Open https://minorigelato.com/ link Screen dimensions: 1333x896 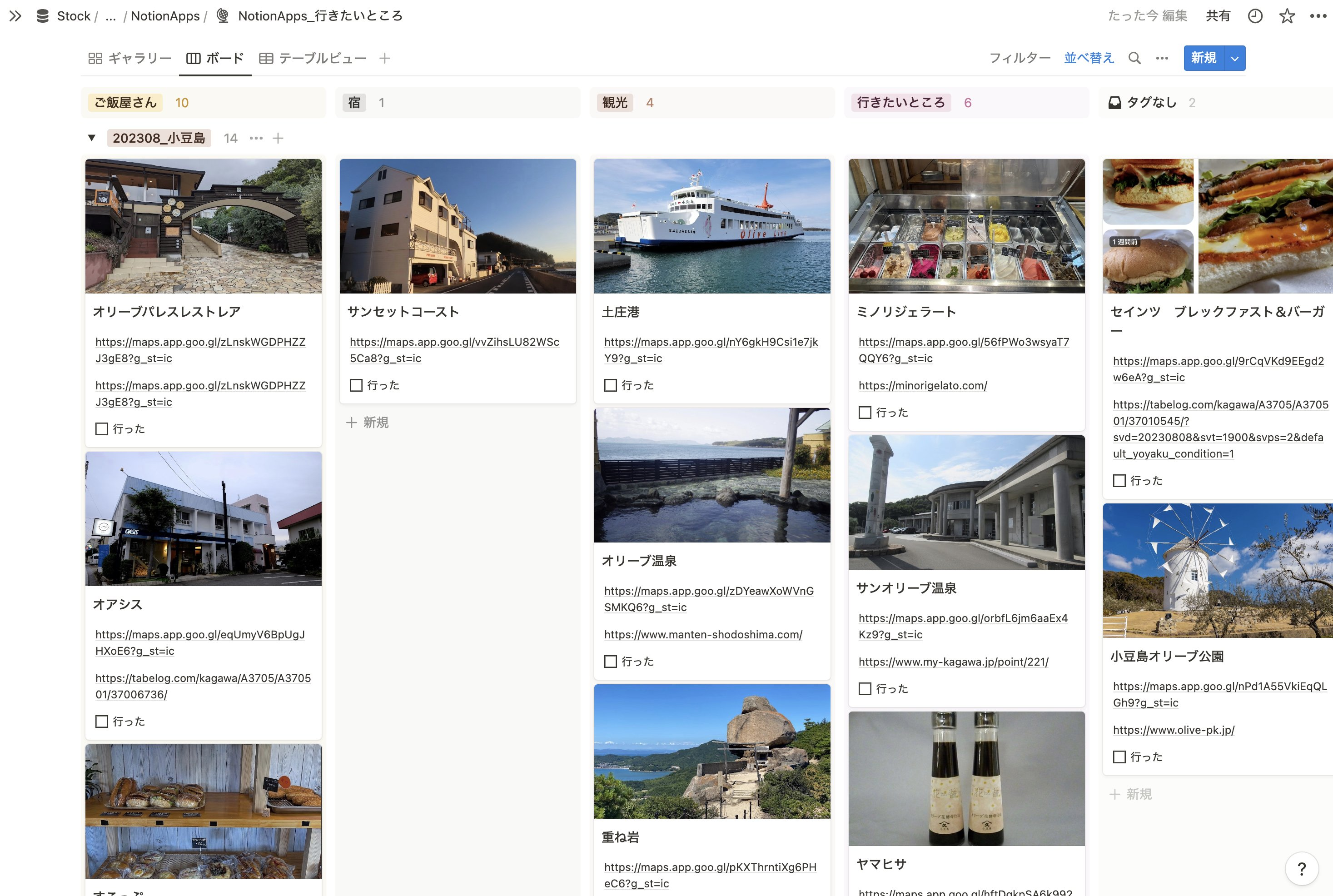click(923, 386)
